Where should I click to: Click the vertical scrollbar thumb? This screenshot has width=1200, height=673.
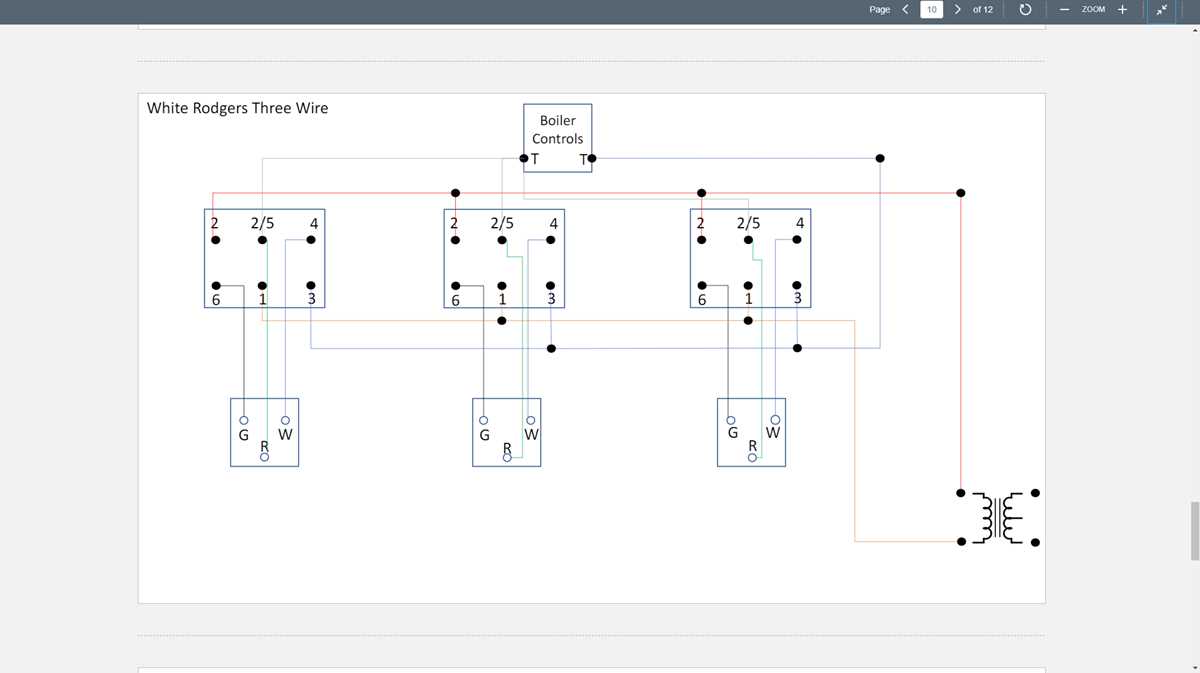tap(1194, 531)
